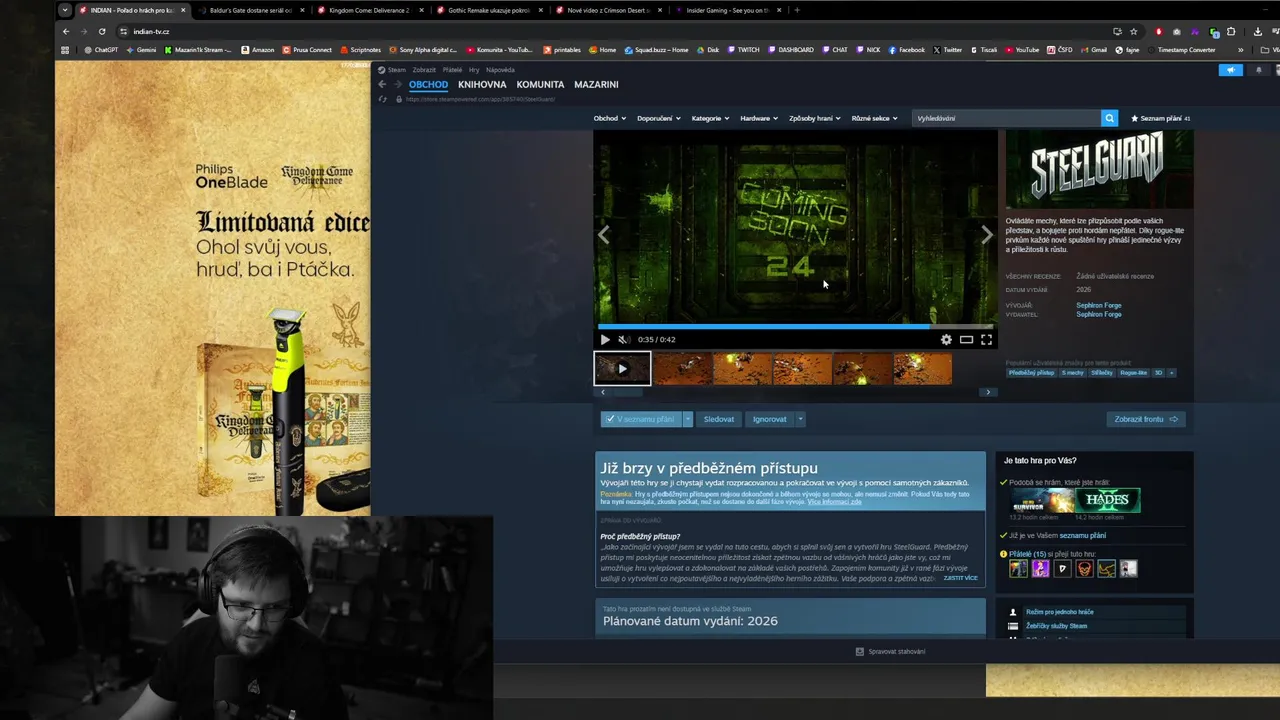Close the INDIAN browser tab

coord(183,10)
